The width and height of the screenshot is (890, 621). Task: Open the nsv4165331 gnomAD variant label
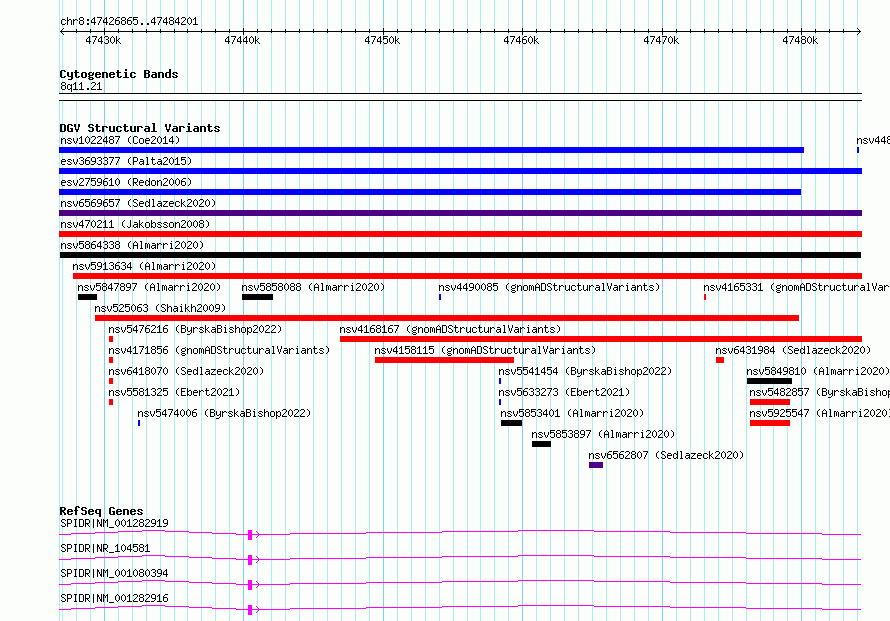(x=796, y=287)
